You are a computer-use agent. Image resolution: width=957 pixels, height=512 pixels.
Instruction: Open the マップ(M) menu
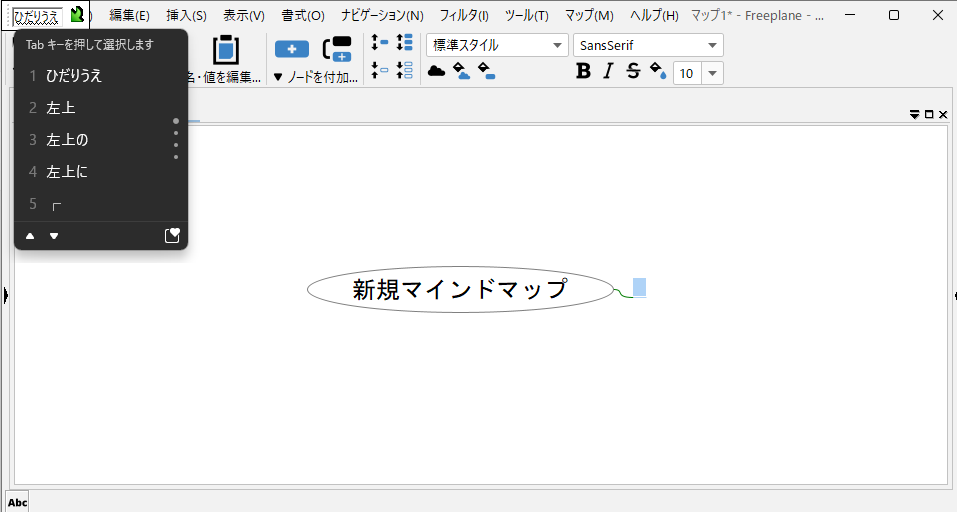pos(589,16)
